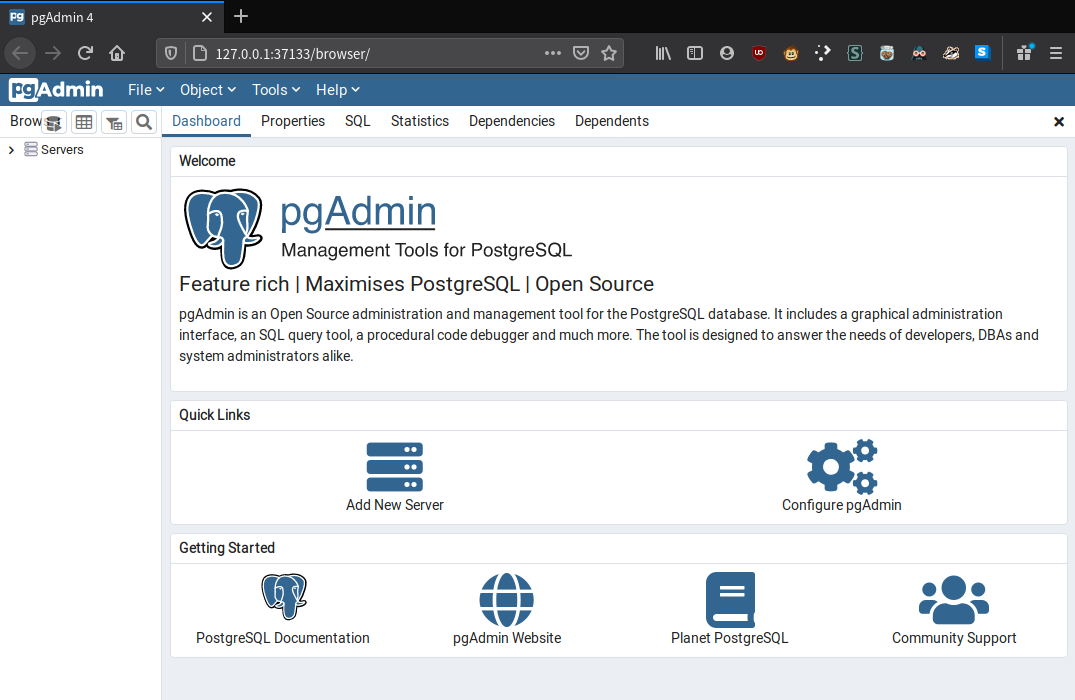Open PostgreSQL Documentation elephant icon
Screen dimensions: 1075x700
284,596
